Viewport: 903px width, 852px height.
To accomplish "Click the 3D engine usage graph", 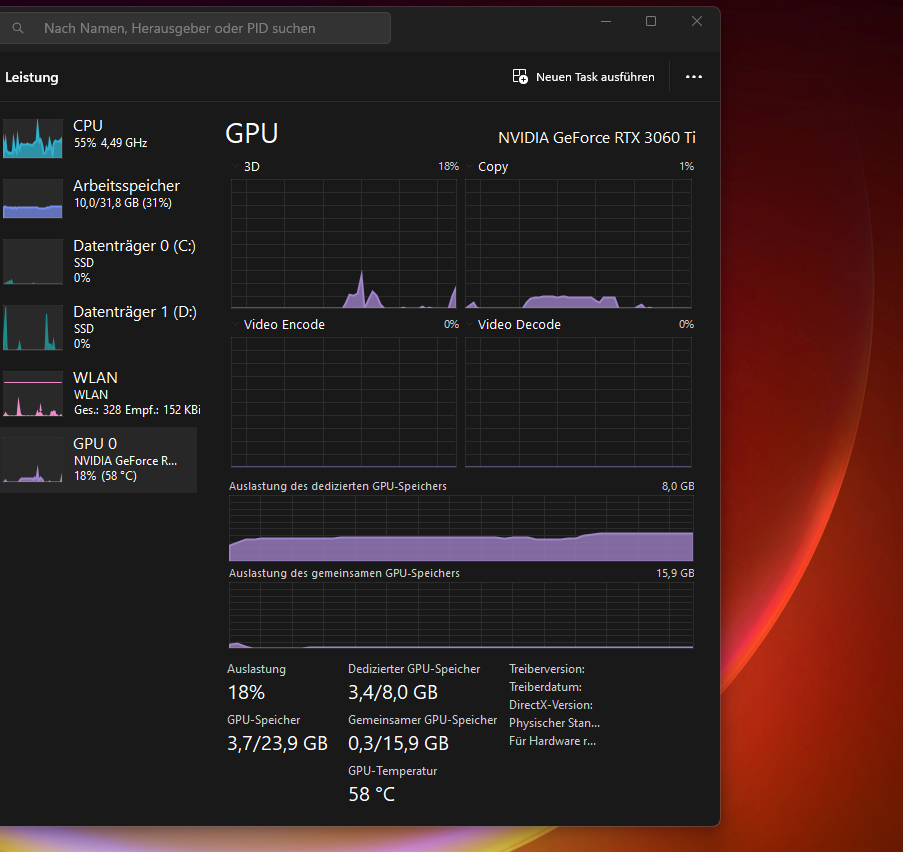I will coord(344,243).
